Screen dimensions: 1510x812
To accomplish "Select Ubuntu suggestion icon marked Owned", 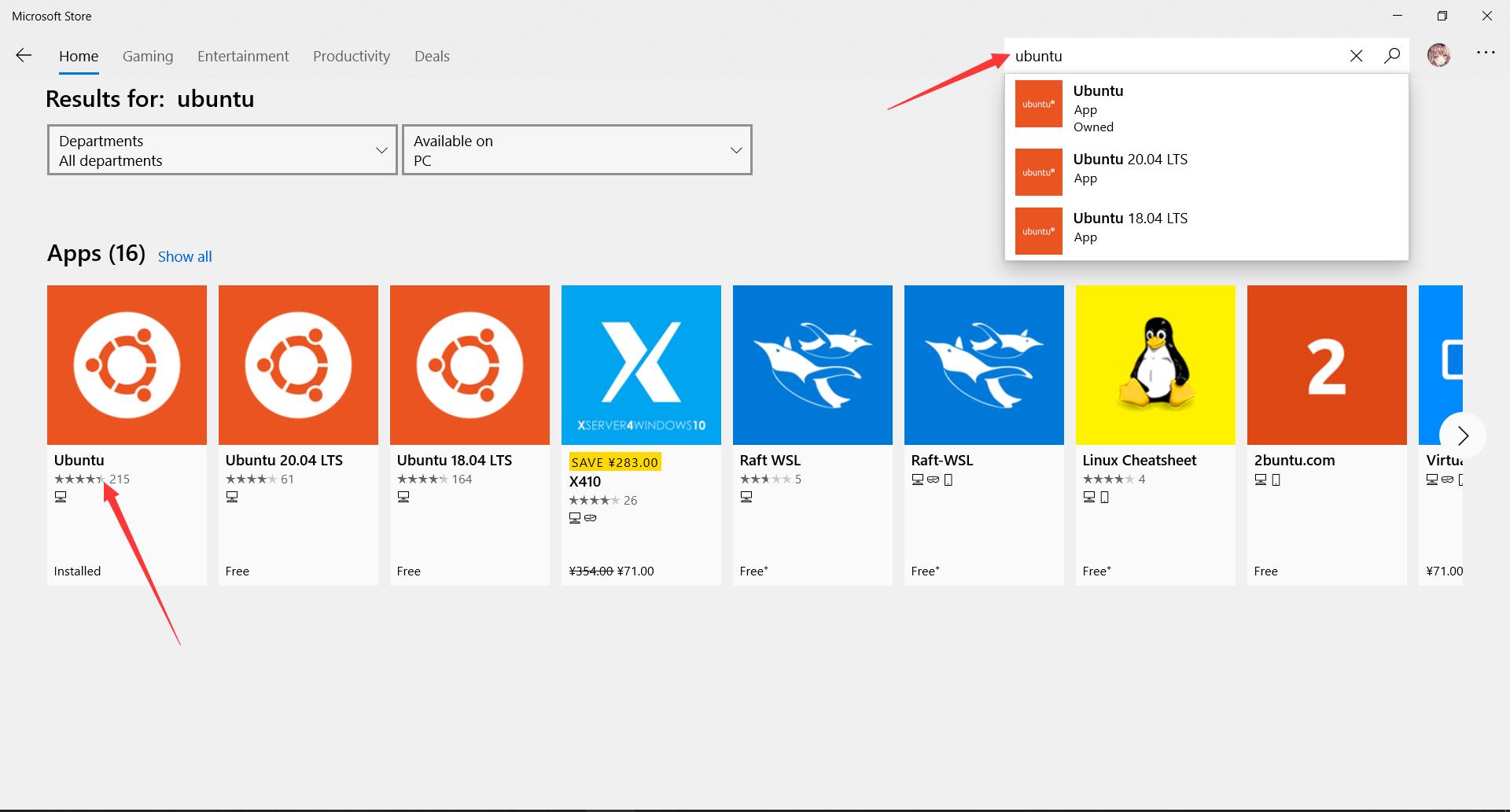I will tap(1038, 104).
